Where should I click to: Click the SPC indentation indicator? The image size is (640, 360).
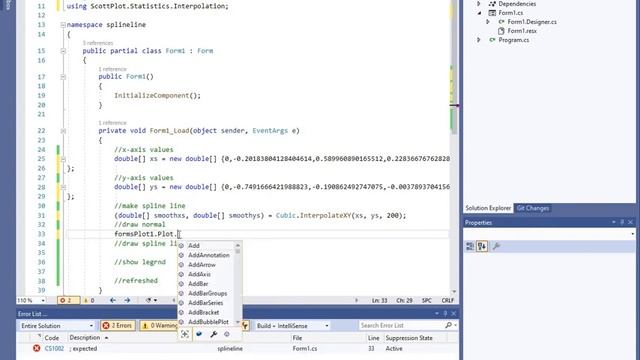tap(427, 300)
